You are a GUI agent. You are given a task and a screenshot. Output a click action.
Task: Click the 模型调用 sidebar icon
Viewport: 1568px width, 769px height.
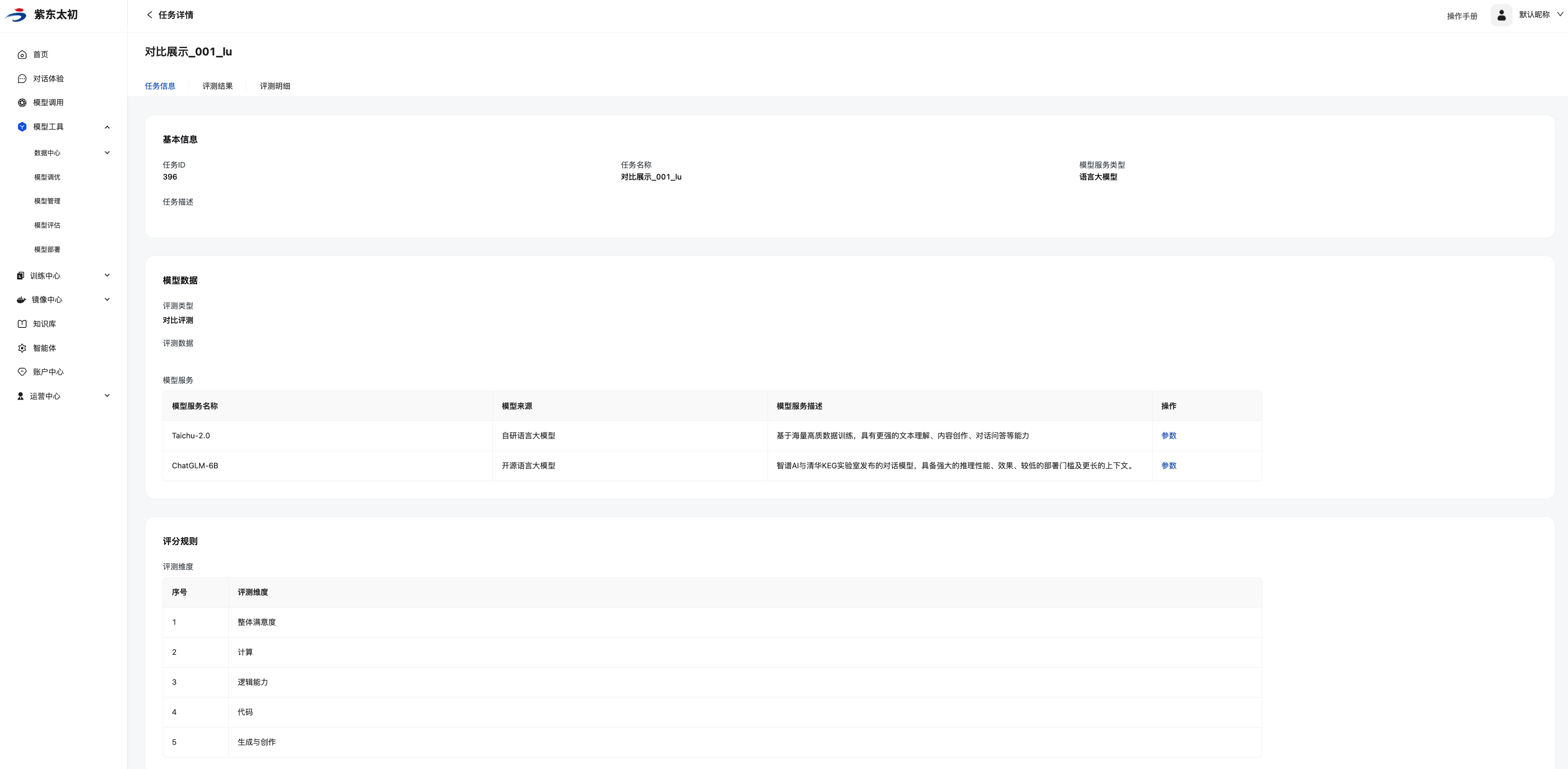22,103
